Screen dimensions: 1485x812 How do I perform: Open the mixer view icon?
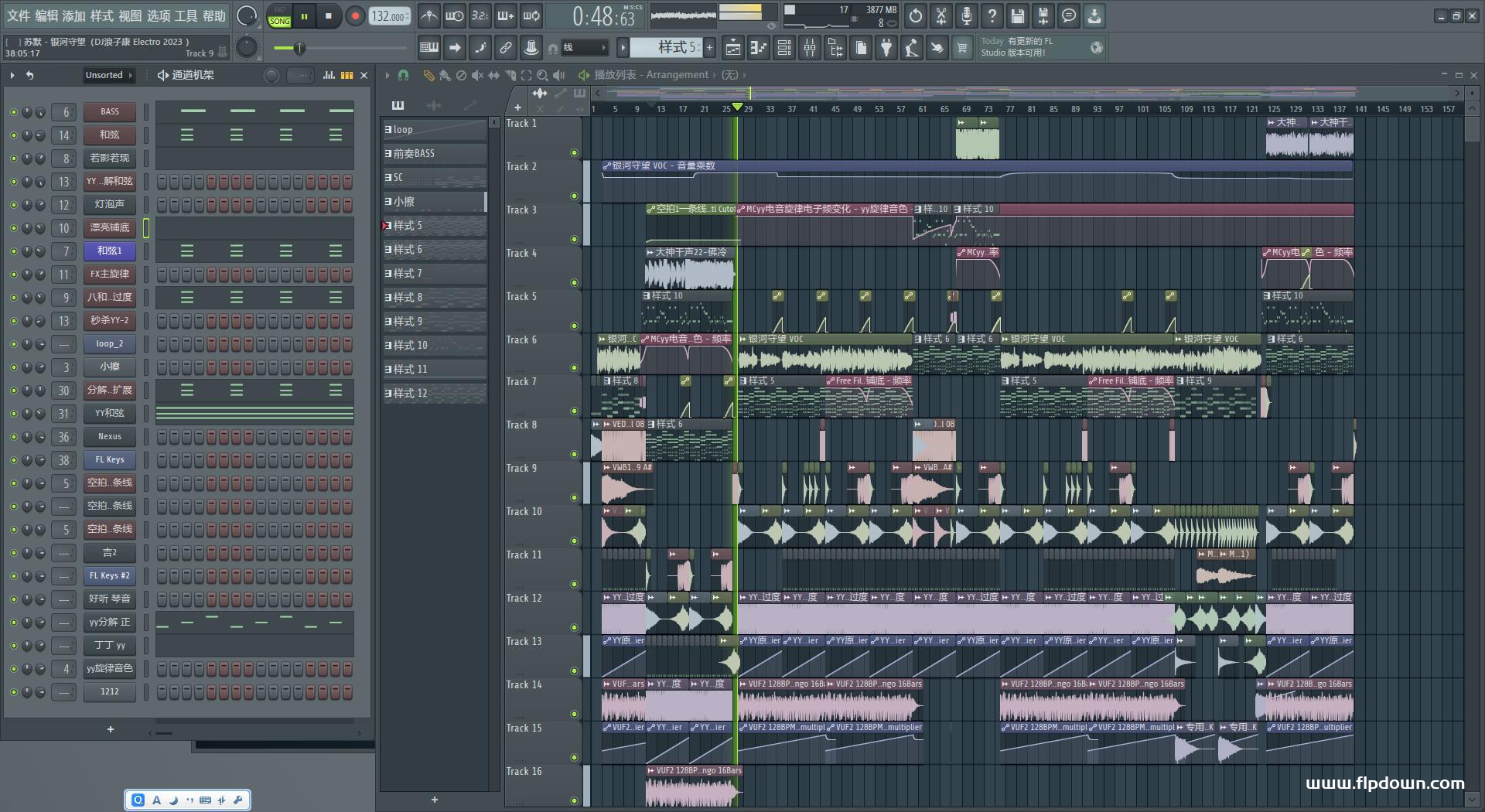point(810,48)
